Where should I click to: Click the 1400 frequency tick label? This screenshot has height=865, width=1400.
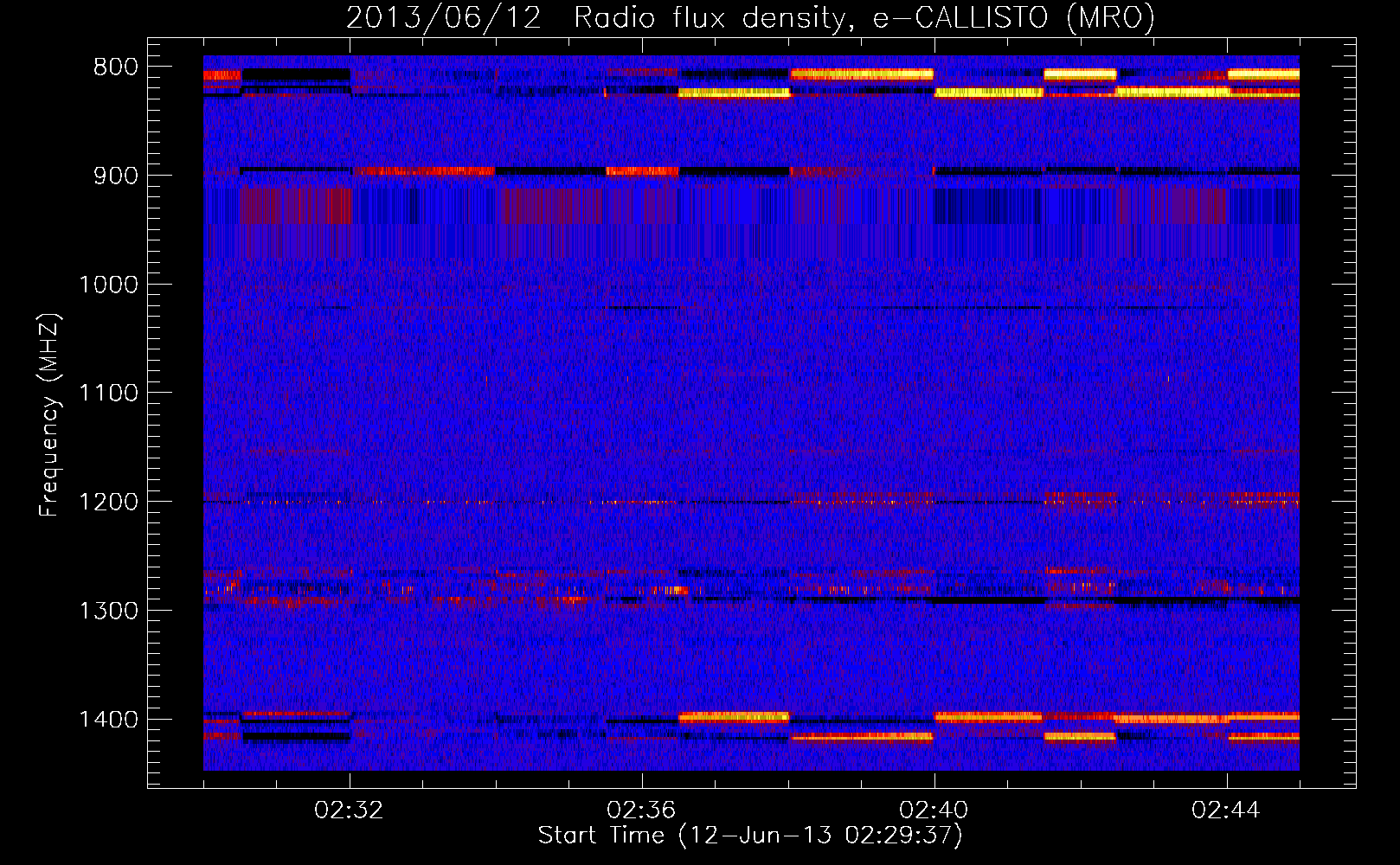click(x=108, y=720)
